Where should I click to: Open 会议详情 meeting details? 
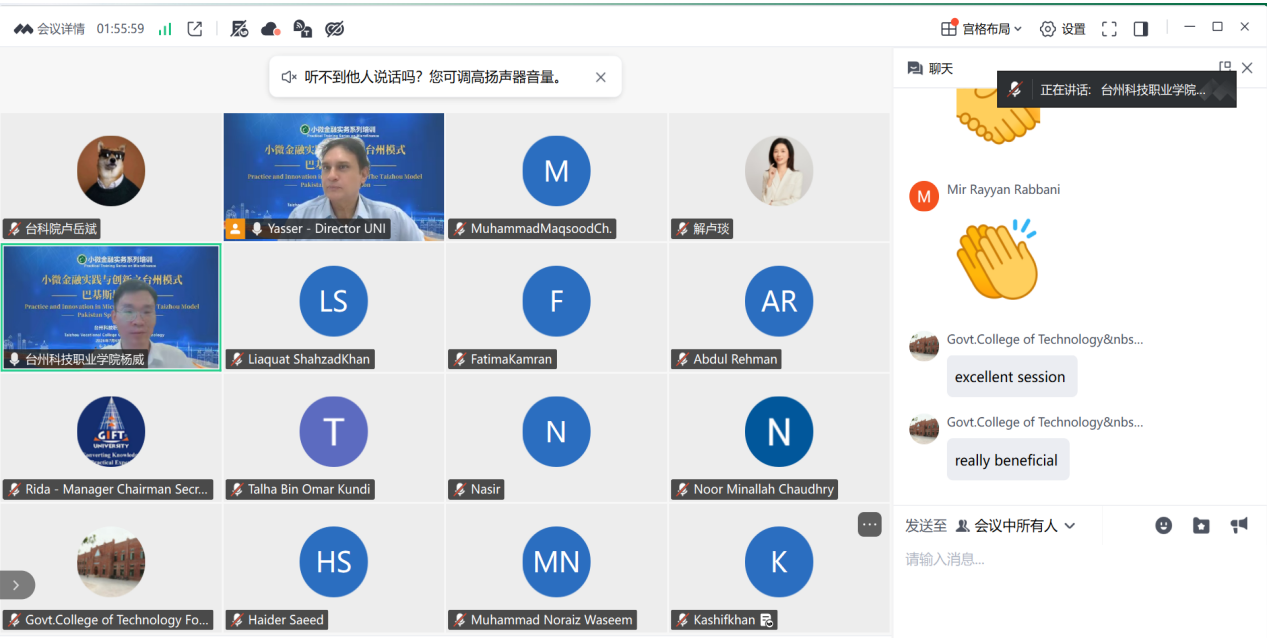tap(49, 29)
